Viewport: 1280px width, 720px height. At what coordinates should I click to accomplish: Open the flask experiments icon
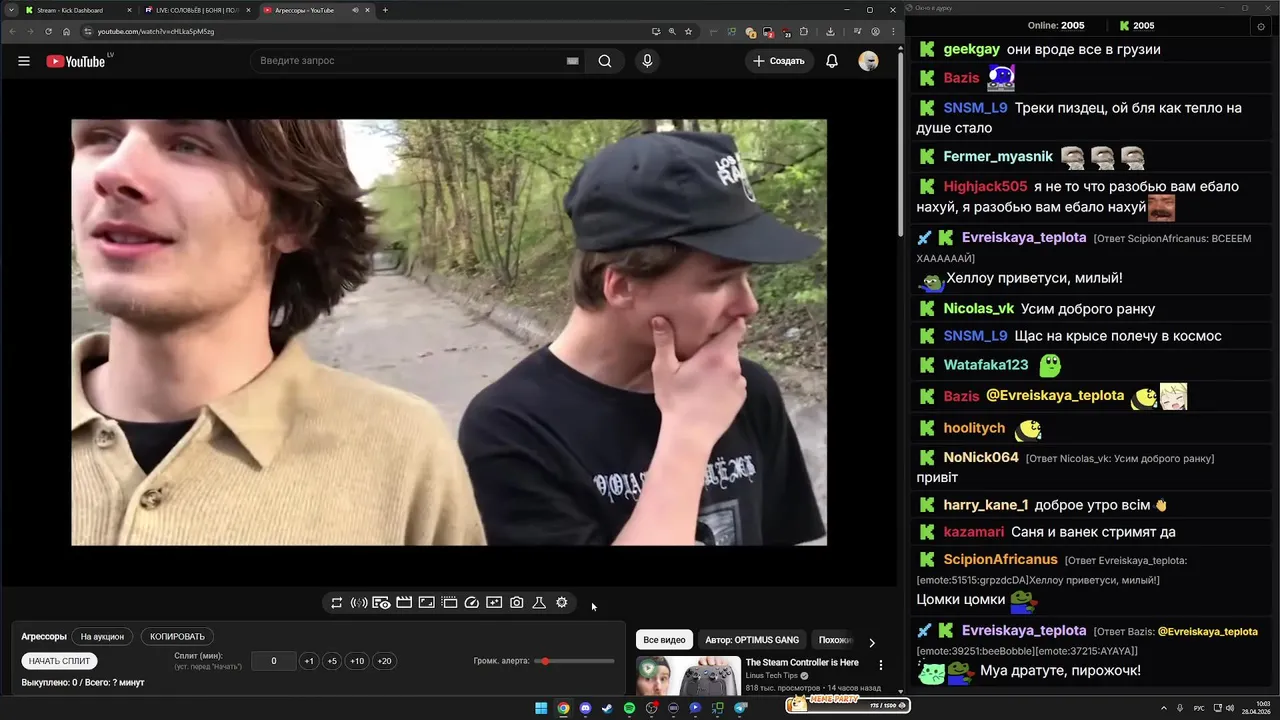click(x=539, y=603)
